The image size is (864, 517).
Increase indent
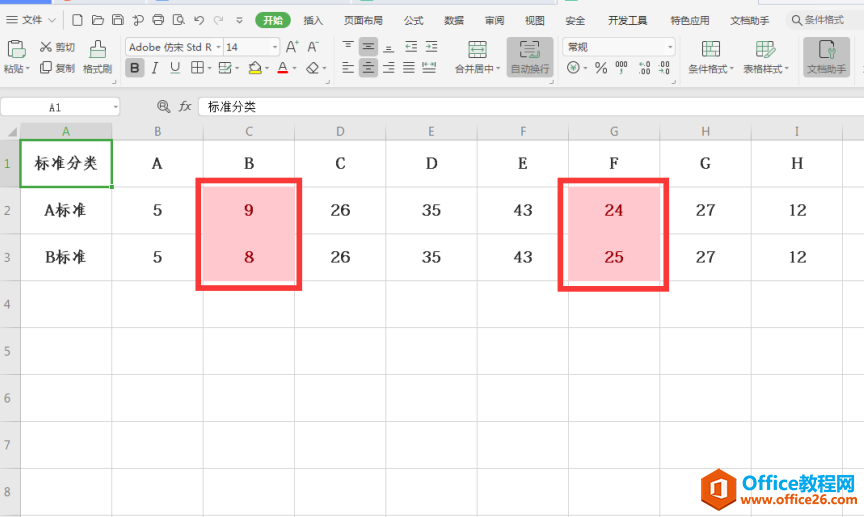(431, 47)
